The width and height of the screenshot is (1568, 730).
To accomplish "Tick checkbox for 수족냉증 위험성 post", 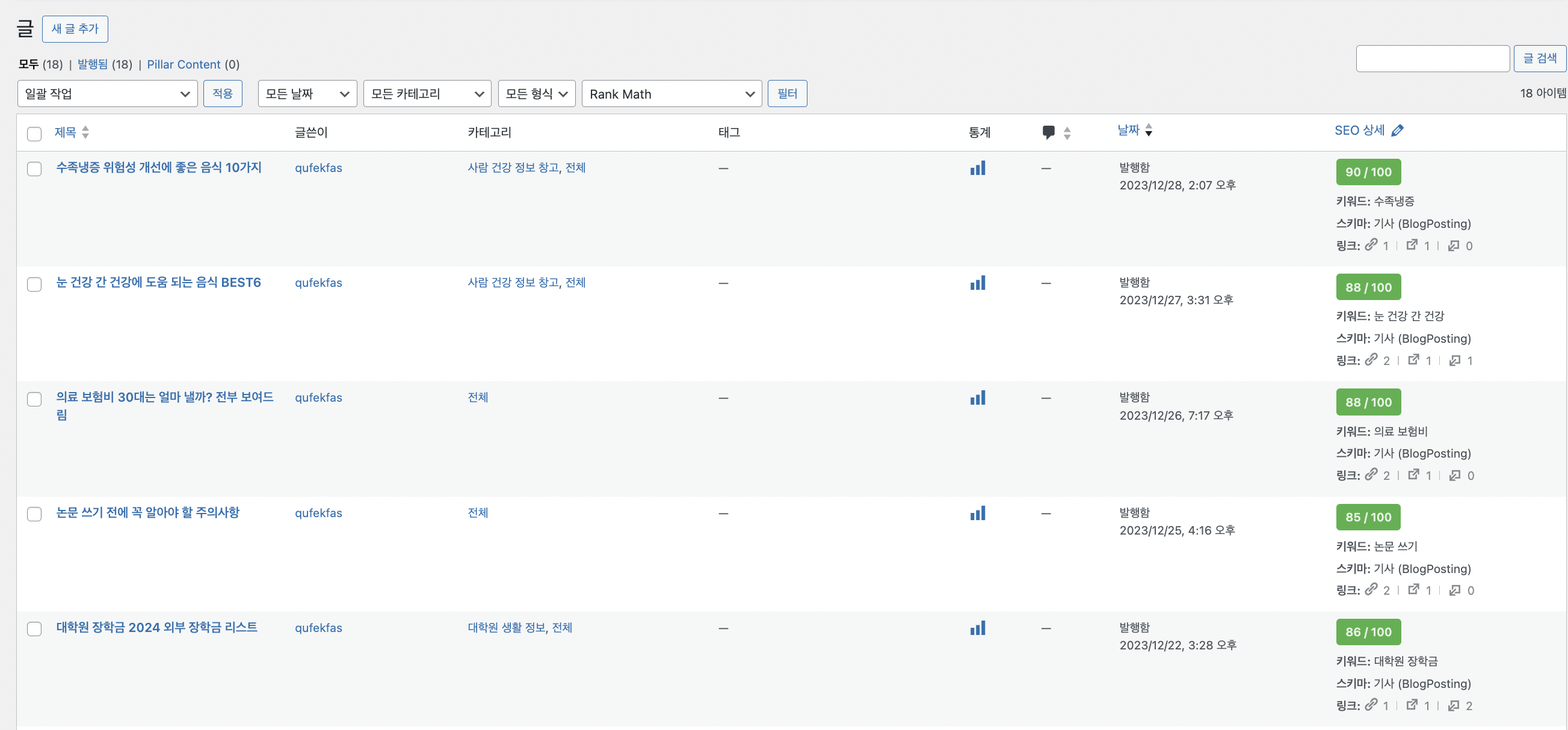I will (34, 168).
